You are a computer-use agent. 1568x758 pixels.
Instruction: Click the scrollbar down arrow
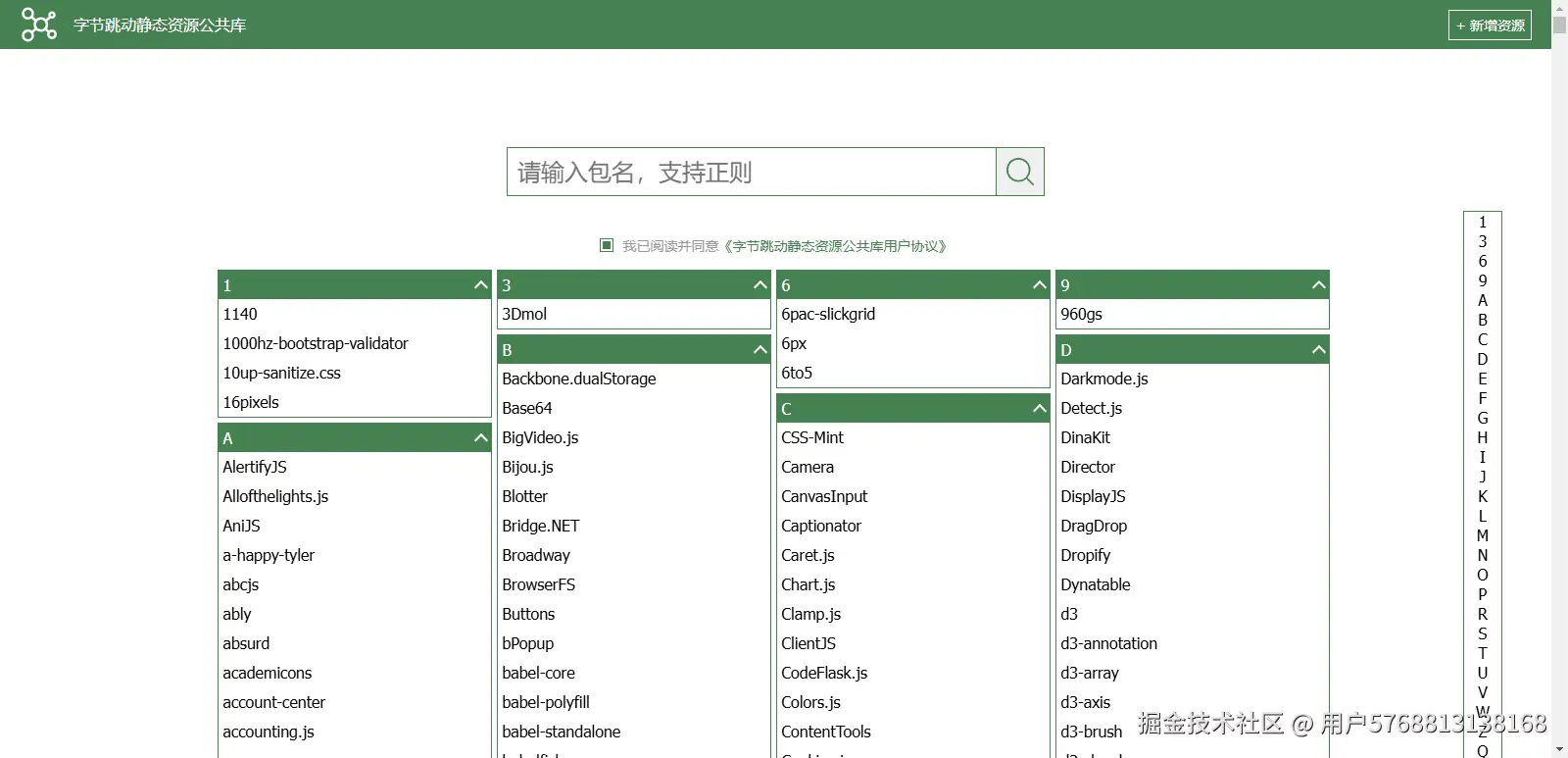pyautogui.click(x=1559, y=750)
